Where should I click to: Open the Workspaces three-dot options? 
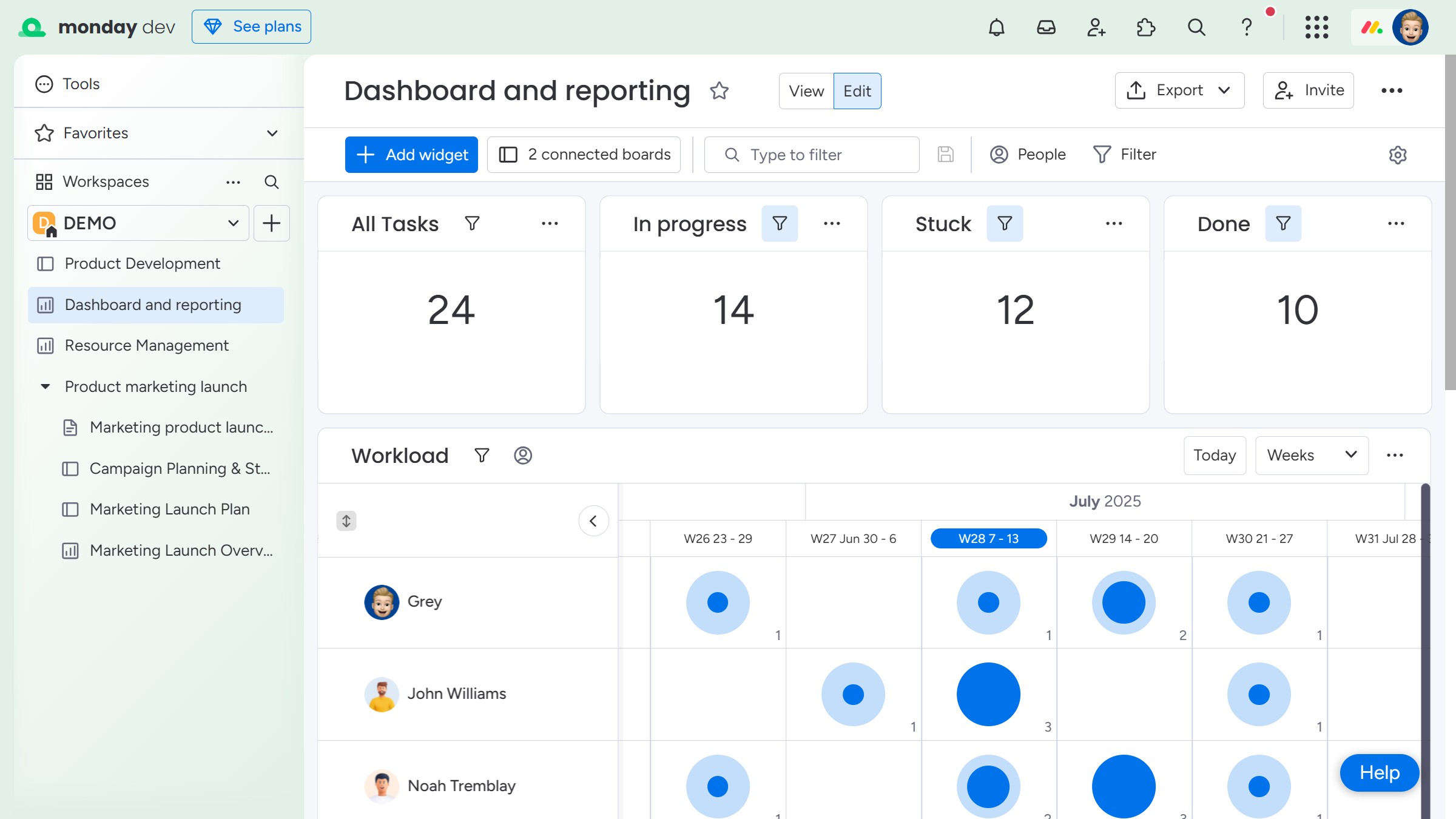233,182
